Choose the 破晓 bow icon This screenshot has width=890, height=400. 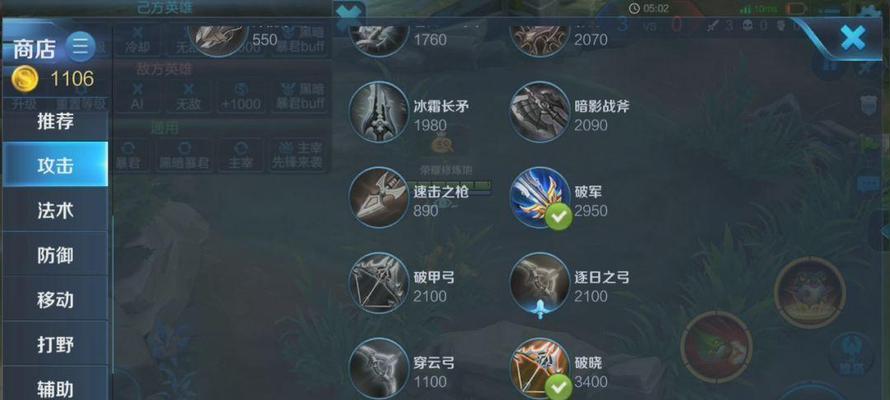tap(540, 369)
